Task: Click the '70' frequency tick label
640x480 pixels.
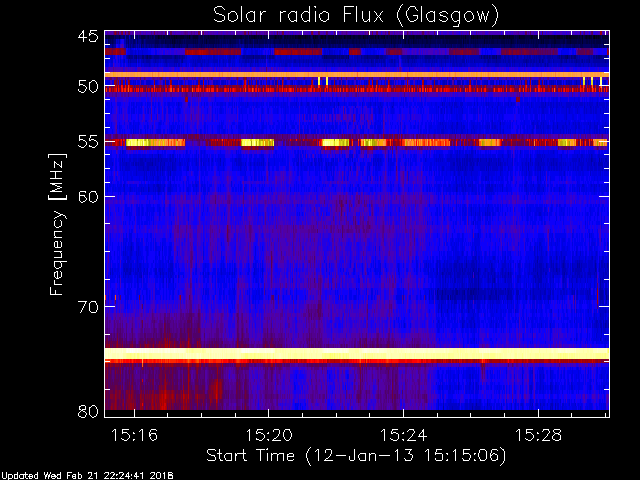Action: (88, 307)
